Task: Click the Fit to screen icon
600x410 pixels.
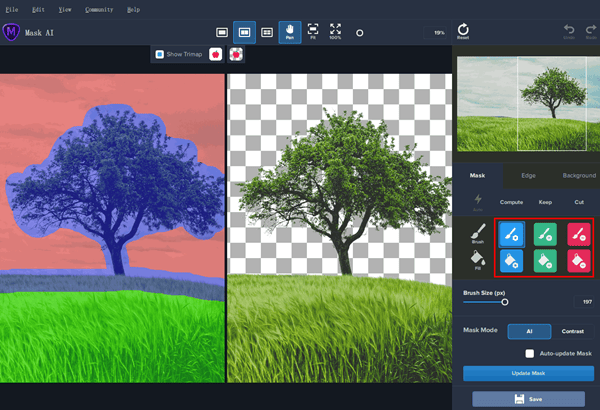Action: pos(313,33)
